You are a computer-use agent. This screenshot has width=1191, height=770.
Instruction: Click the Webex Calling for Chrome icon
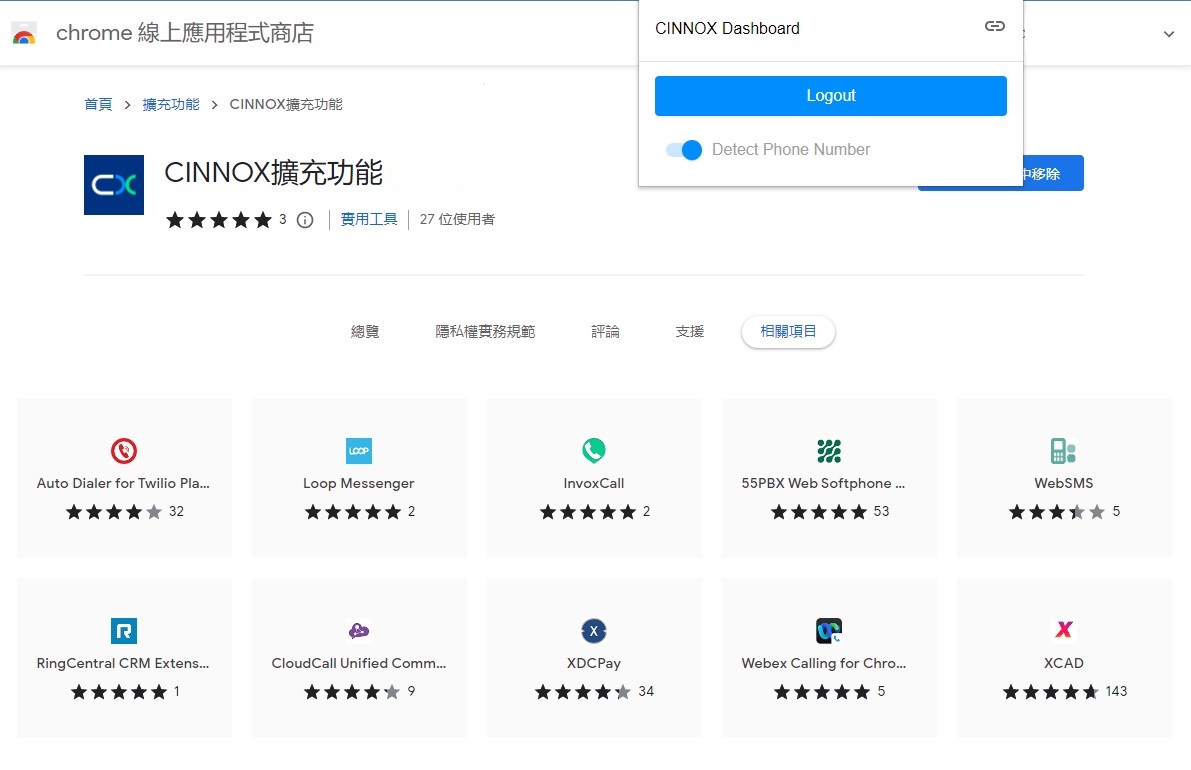[829, 630]
